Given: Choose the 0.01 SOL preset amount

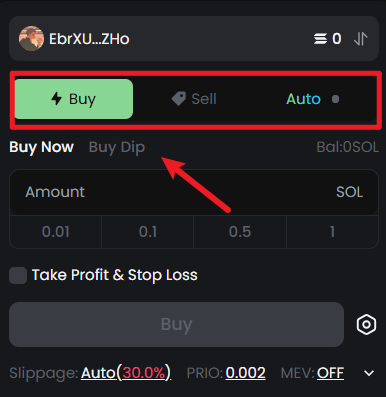Looking at the screenshot, I should click(56, 232).
